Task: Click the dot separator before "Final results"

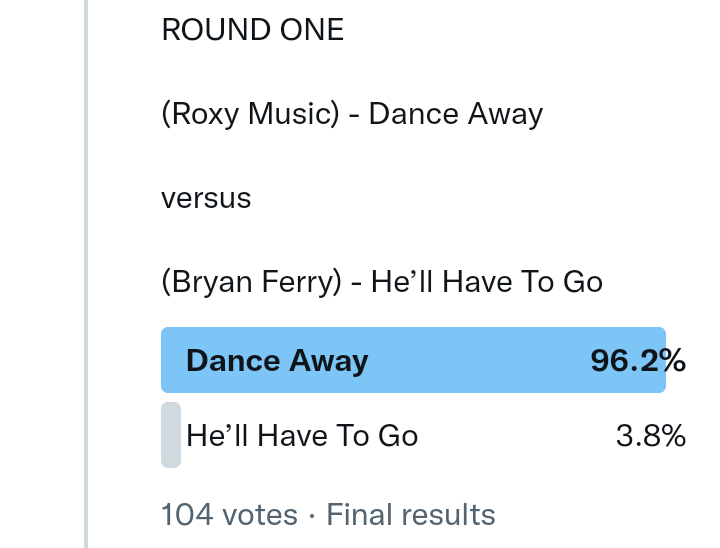Action: [312, 515]
